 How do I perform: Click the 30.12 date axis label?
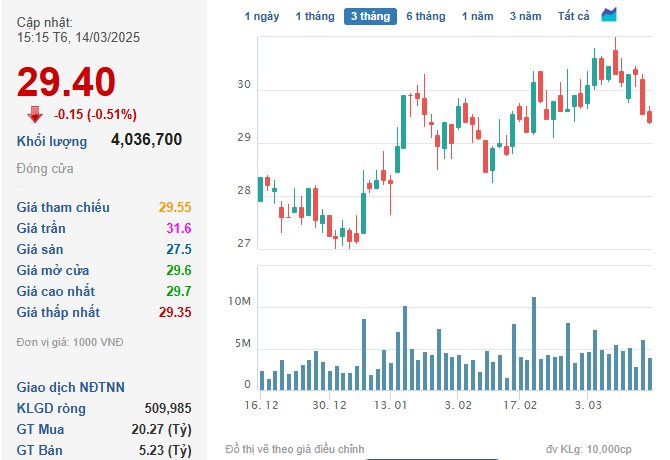coord(329,405)
